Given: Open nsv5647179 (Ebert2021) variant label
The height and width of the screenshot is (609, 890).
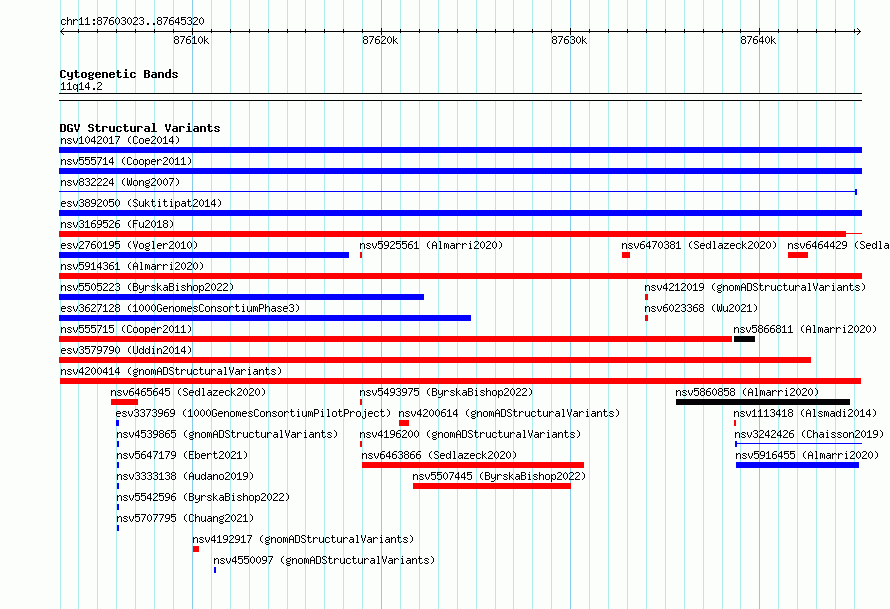Looking at the screenshot, I should (x=182, y=455).
